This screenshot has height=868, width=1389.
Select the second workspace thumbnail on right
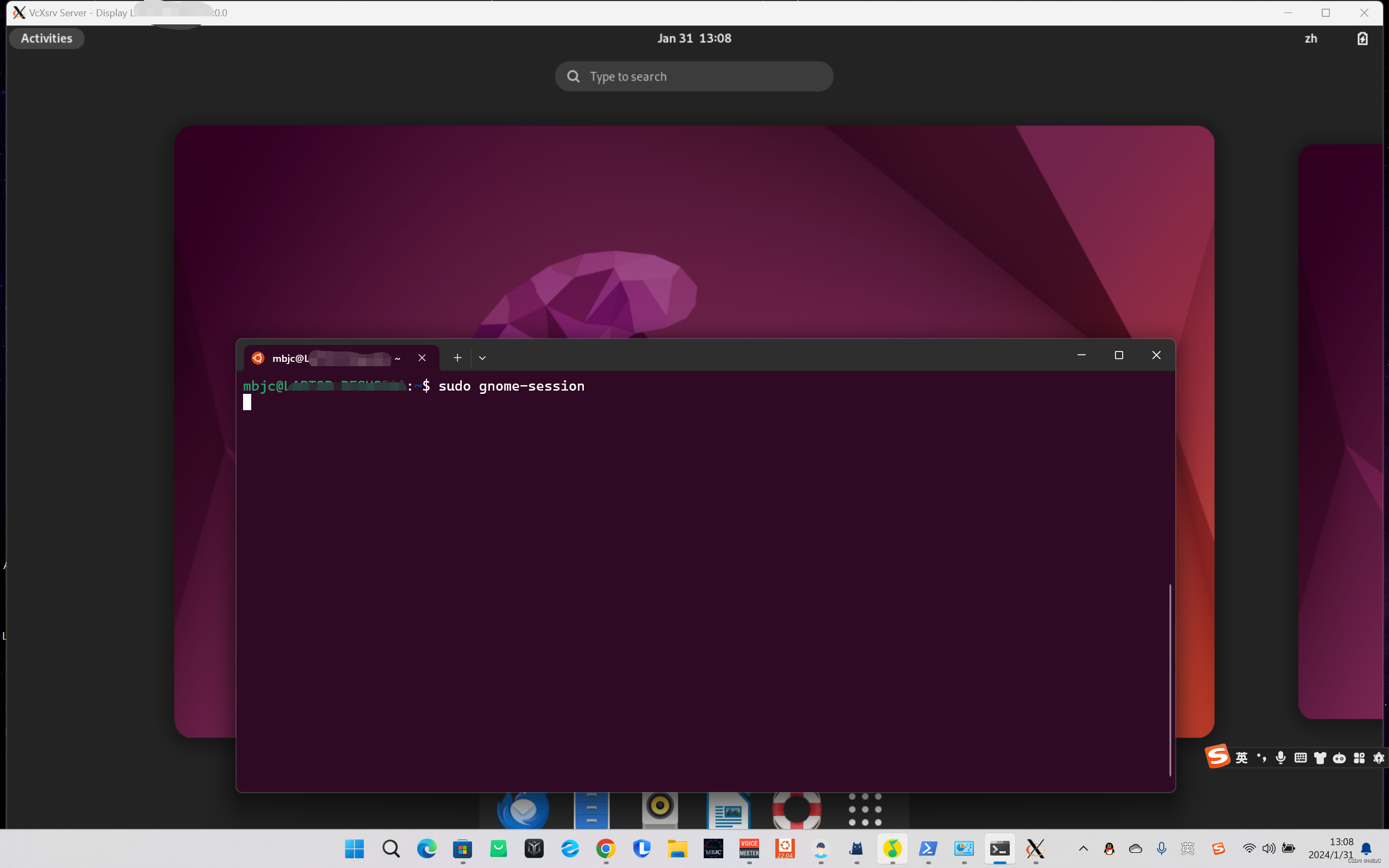(x=1343, y=431)
